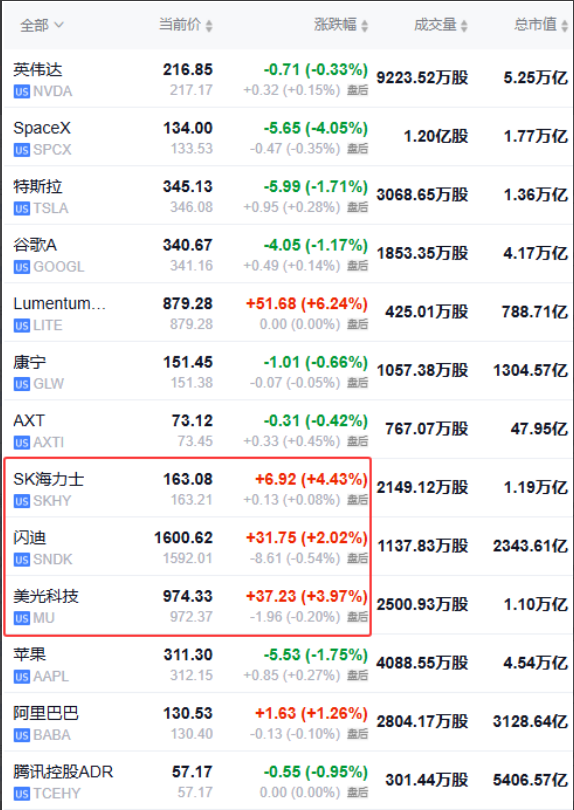Image resolution: width=574 pixels, height=810 pixels.
Task: Open the 阿里巴巴 stock name
Action: (x=46, y=713)
